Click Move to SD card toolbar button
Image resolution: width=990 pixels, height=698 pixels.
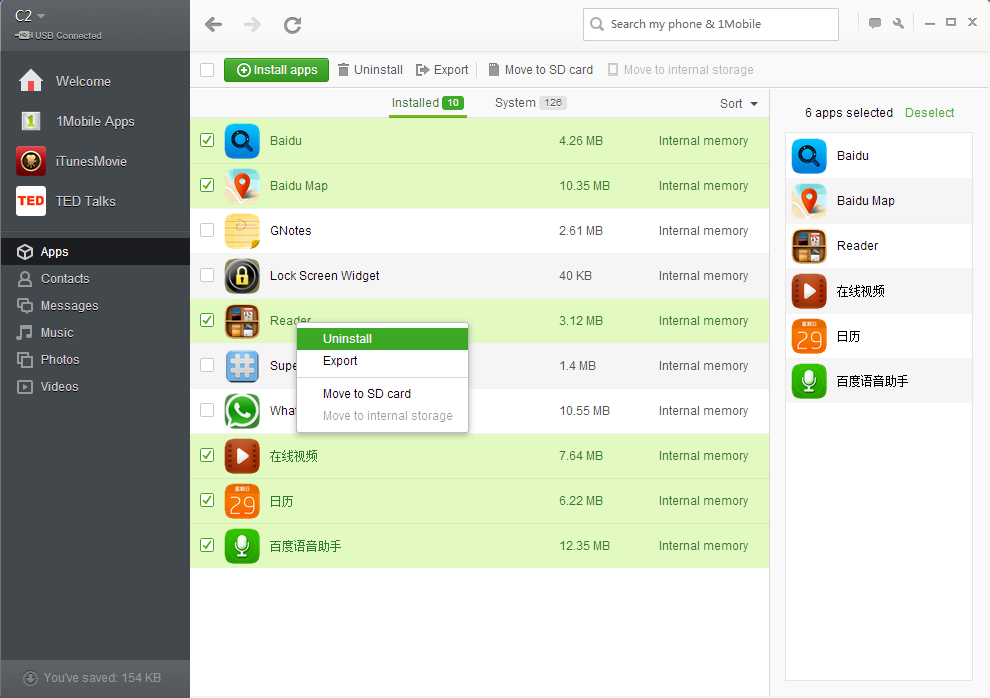540,70
